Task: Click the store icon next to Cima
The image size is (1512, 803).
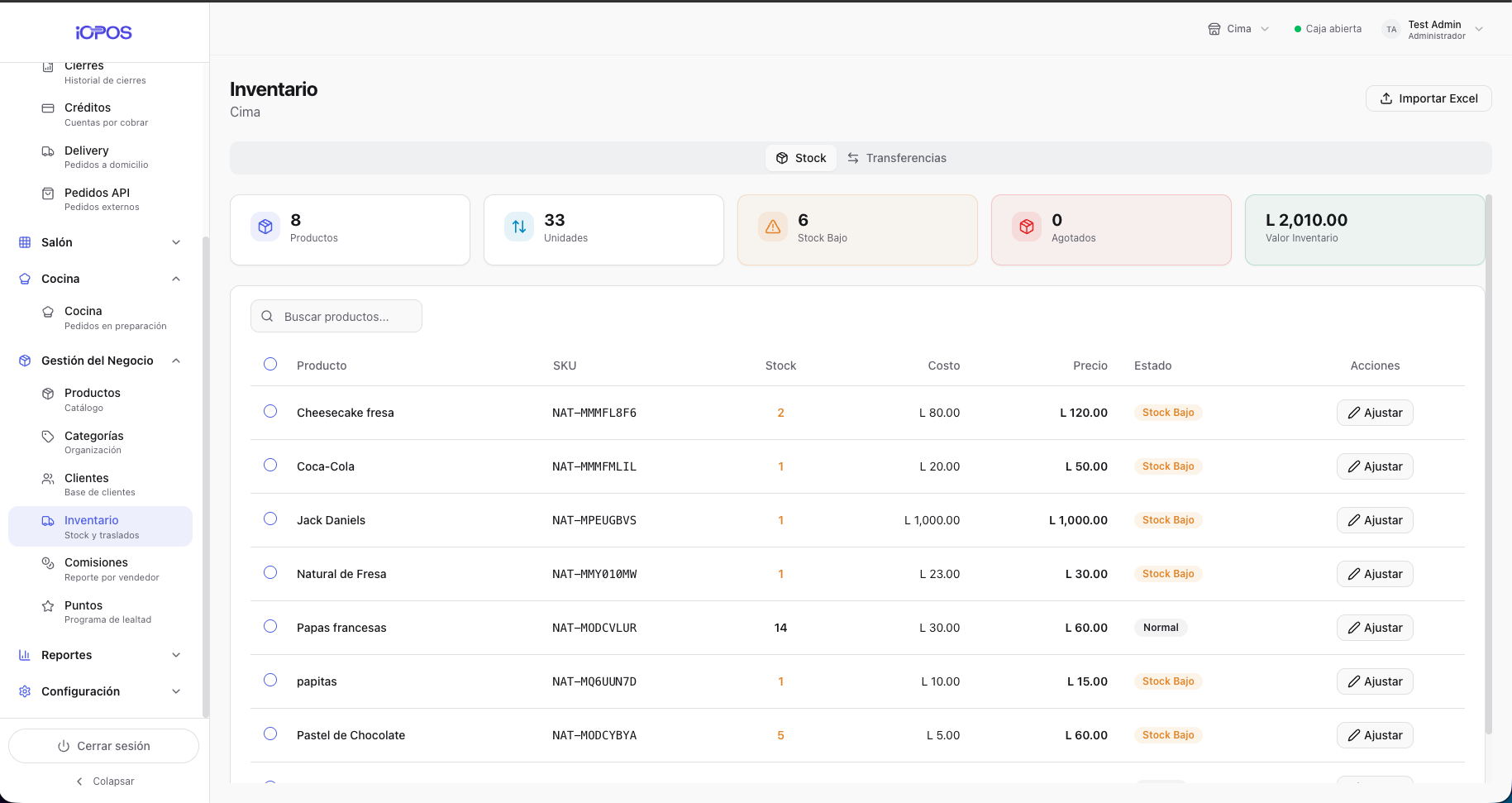Action: point(1214,29)
